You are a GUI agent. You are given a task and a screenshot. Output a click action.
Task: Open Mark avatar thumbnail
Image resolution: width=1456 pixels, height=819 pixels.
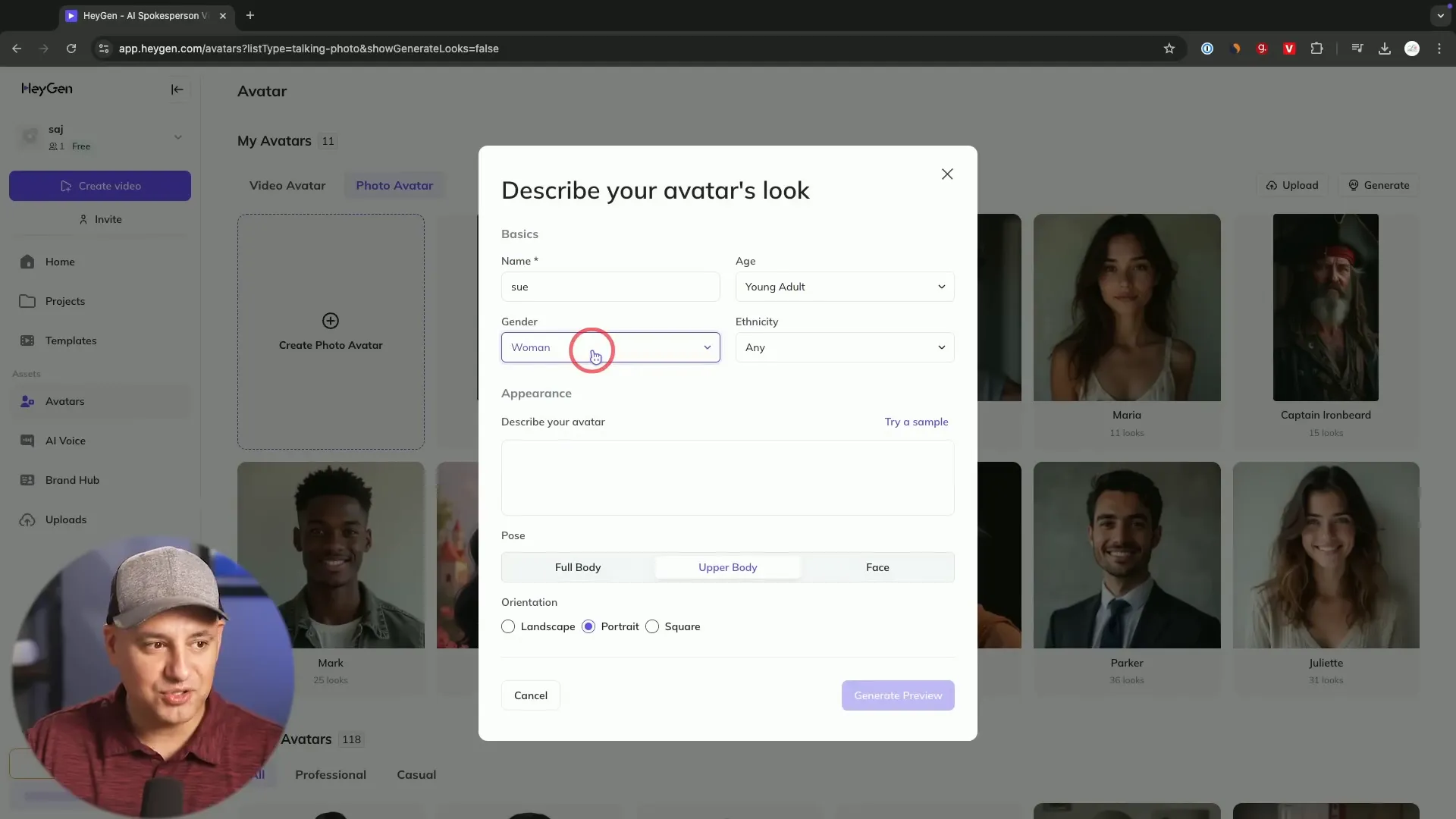pyautogui.click(x=331, y=555)
